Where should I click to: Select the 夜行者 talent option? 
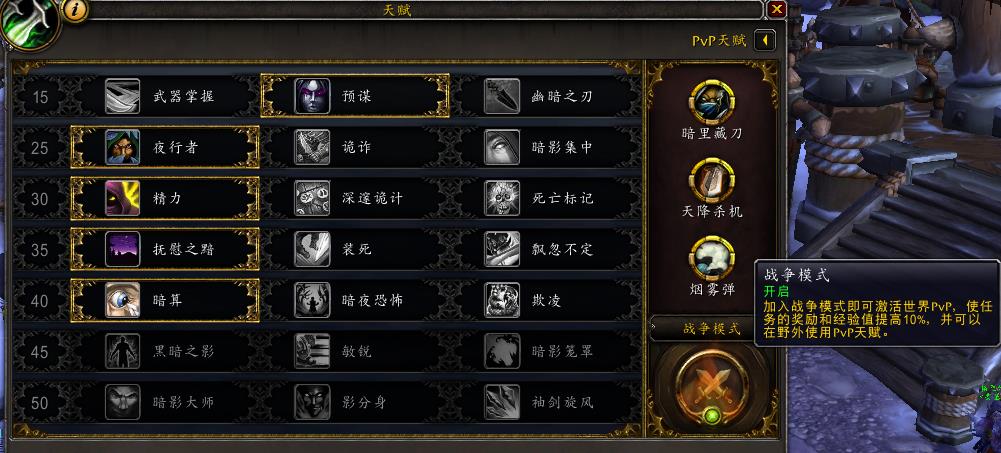pyautogui.click(x=165, y=147)
